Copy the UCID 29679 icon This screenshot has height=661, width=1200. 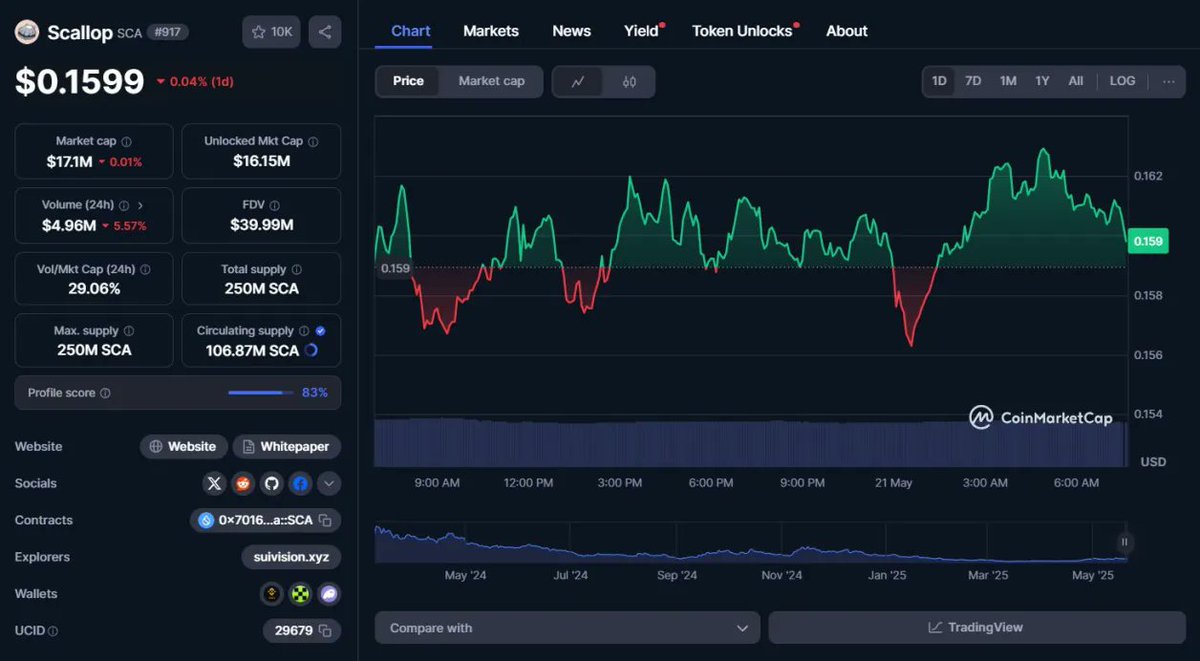point(325,631)
